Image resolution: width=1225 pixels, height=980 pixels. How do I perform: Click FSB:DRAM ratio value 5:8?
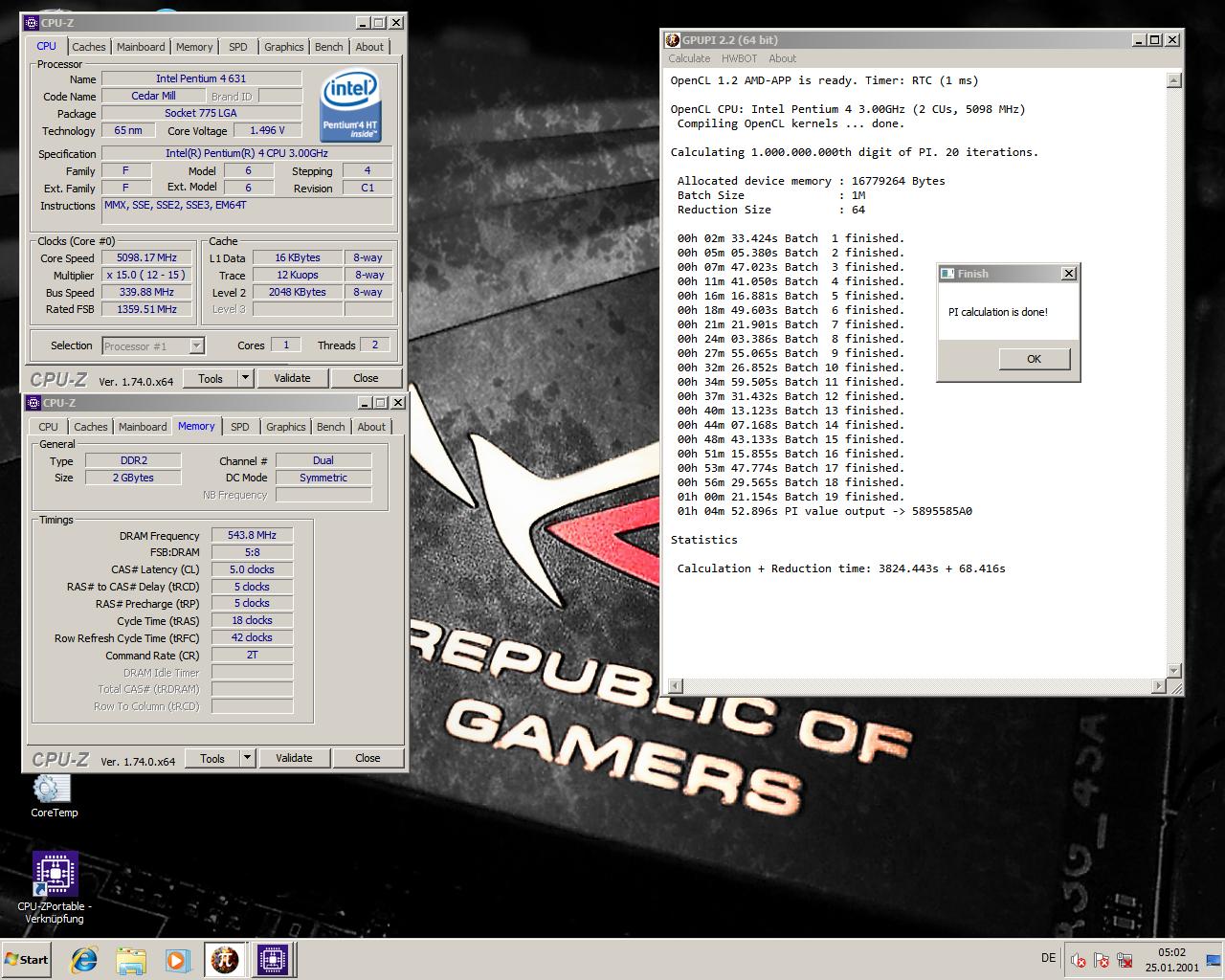252,553
